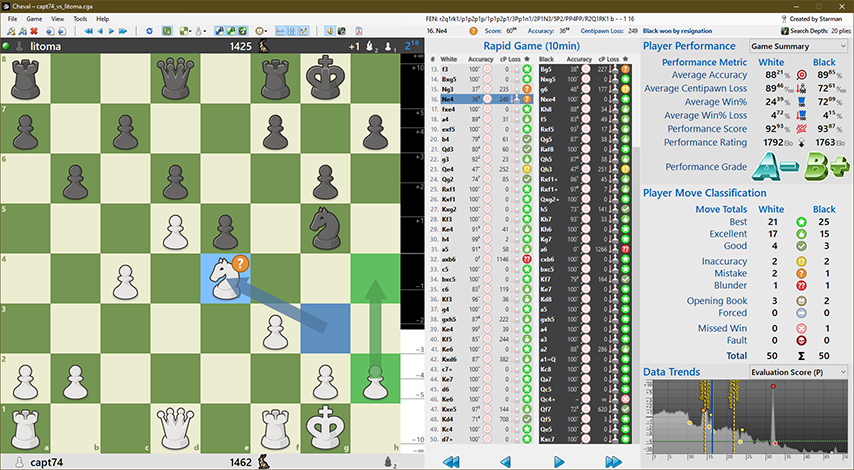Jump to first move using toolbar rewind icon

click(x=88, y=31)
